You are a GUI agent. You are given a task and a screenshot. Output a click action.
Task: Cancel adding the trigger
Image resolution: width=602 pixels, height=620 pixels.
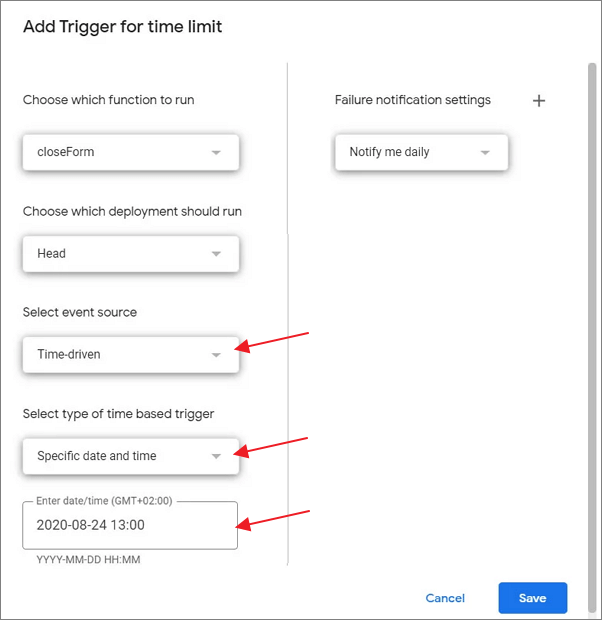point(445,598)
